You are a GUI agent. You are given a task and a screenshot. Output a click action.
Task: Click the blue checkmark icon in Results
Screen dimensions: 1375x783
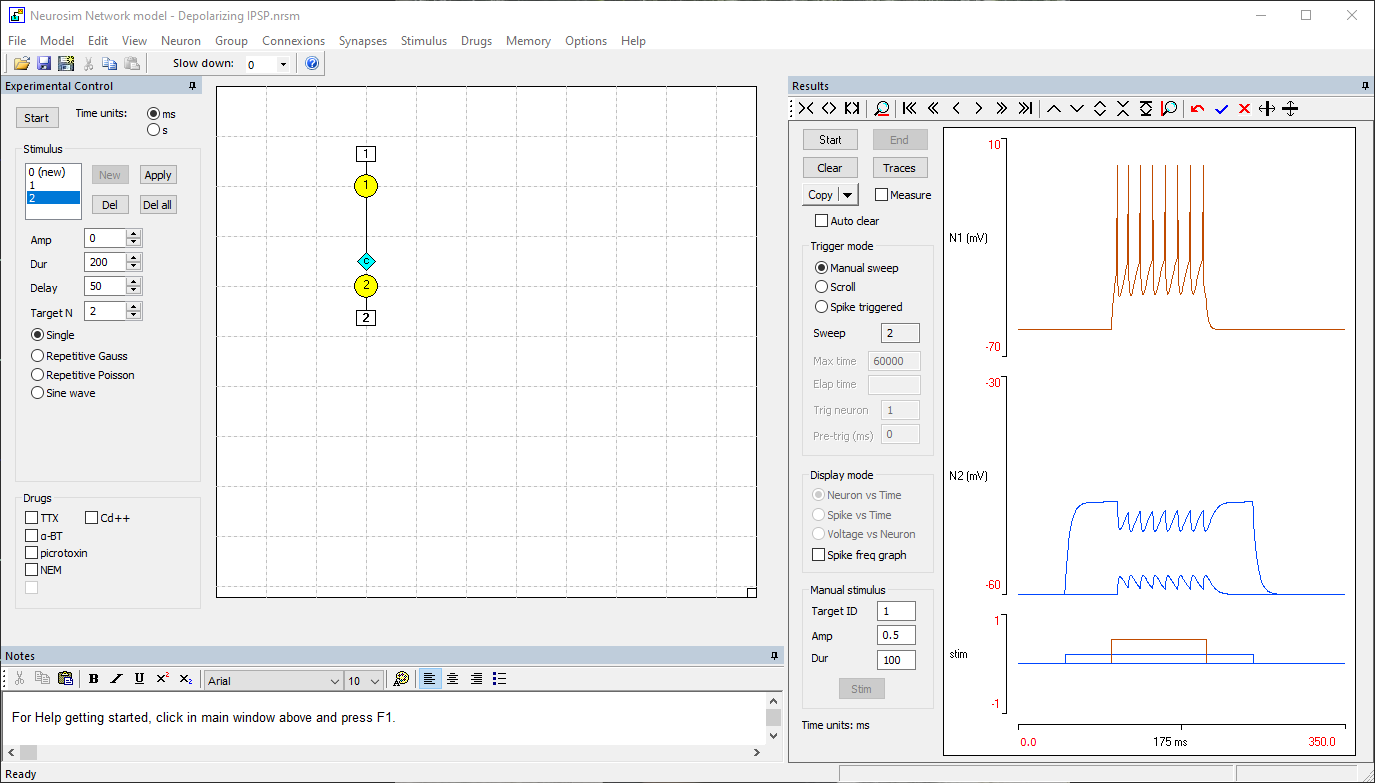click(1221, 109)
